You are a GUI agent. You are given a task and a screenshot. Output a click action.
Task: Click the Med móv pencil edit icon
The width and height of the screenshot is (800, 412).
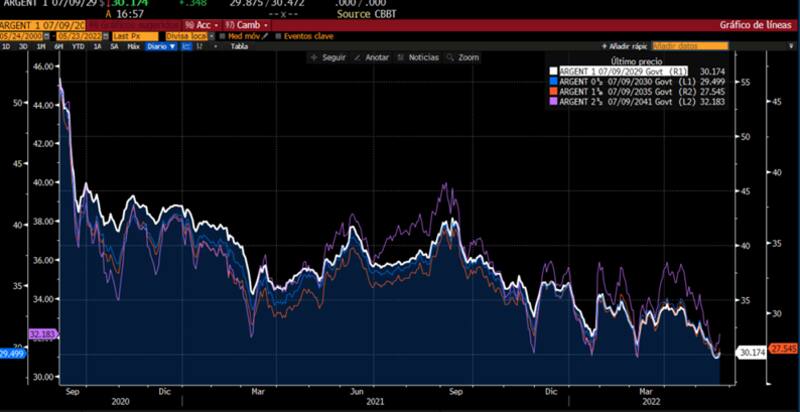coord(267,35)
